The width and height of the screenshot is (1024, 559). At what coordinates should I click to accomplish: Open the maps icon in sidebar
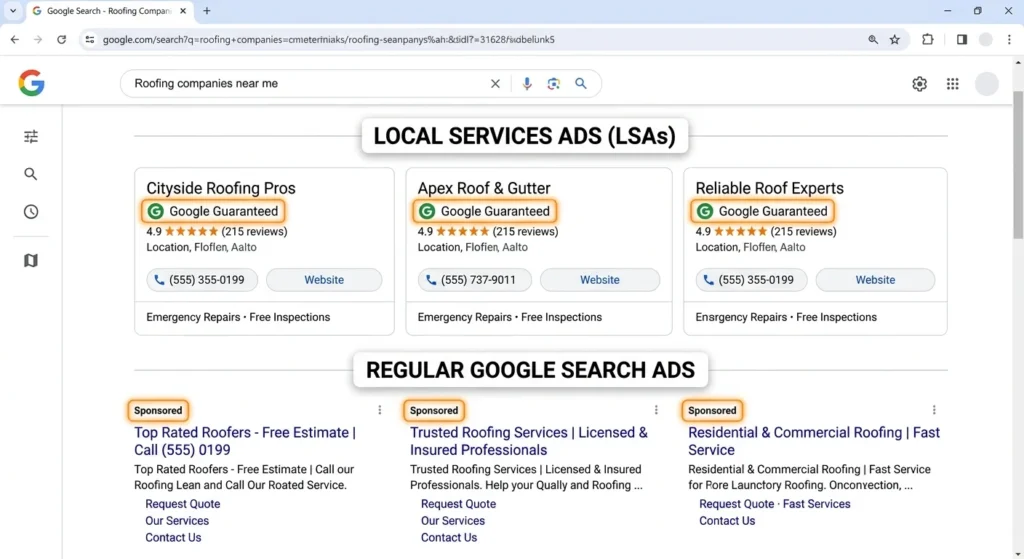tap(31, 261)
